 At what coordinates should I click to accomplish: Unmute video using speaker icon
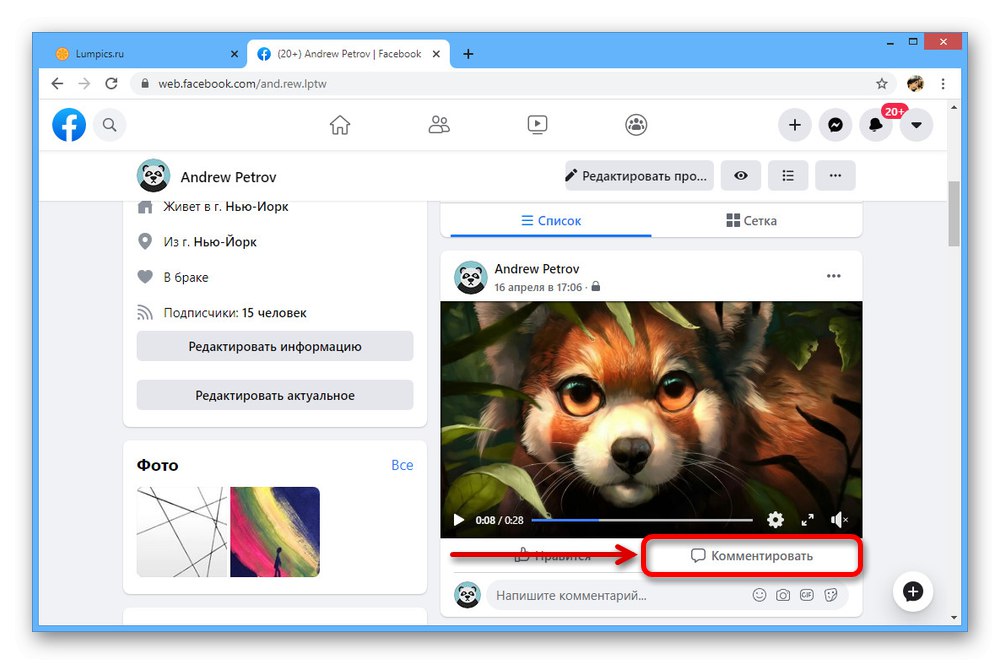coord(839,520)
